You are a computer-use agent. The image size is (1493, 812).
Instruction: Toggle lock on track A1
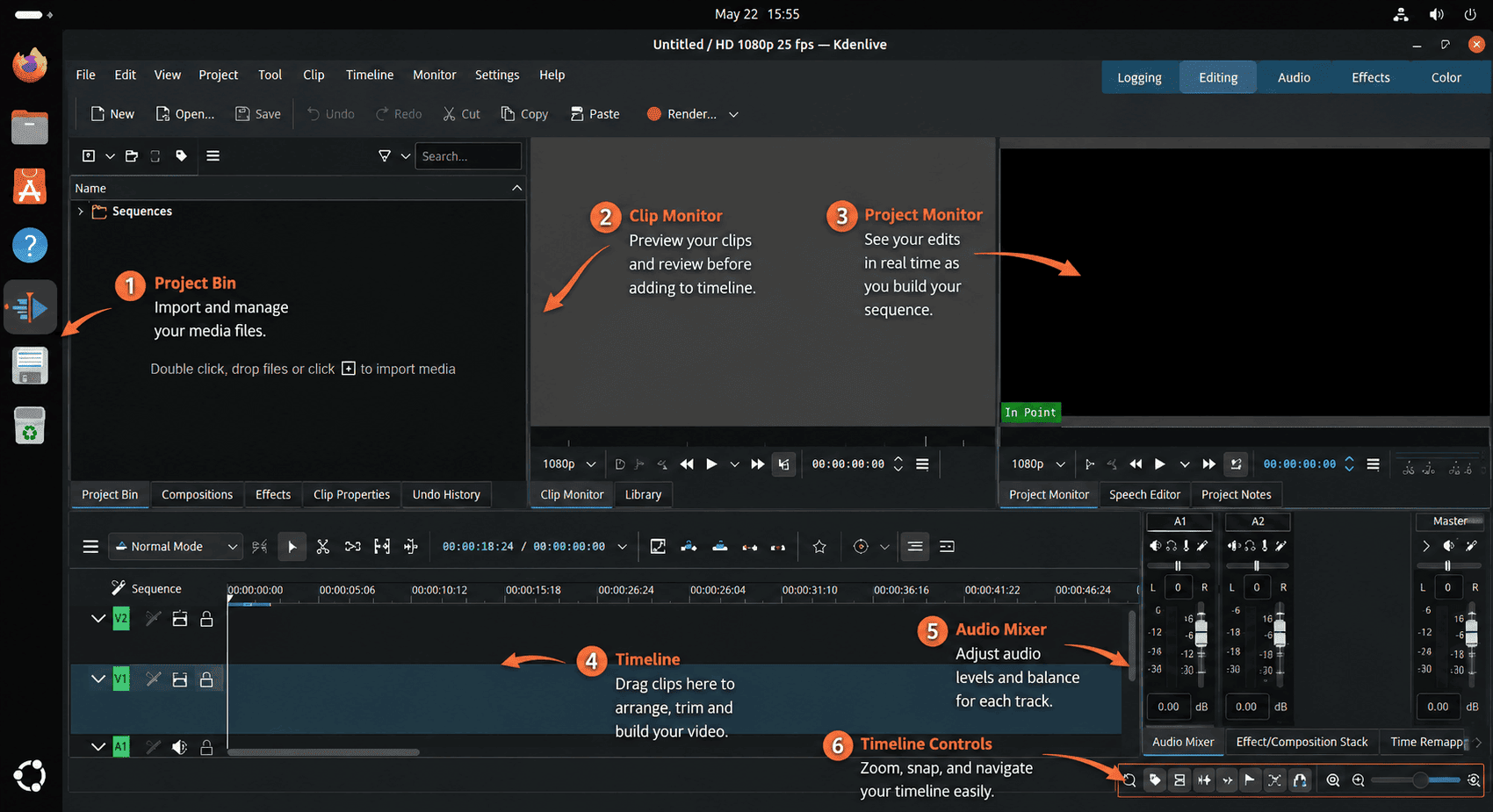206,747
